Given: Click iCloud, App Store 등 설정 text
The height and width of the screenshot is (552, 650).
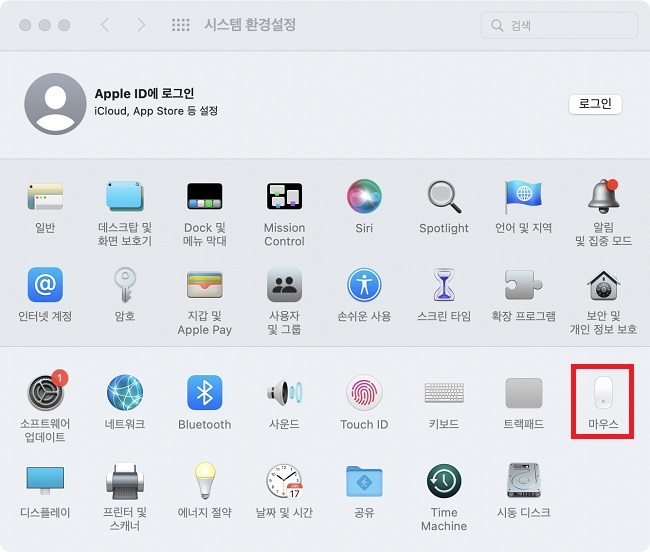Looking at the screenshot, I should tap(156, 111).
